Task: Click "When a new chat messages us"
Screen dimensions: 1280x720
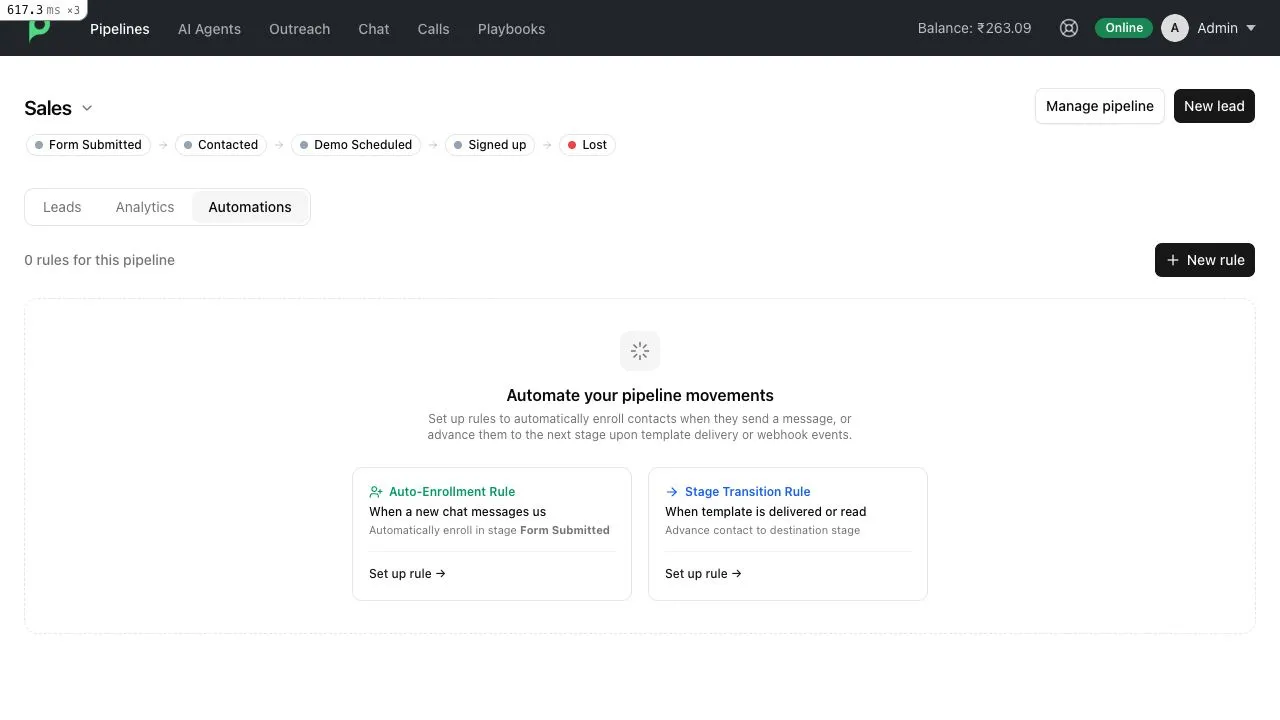Action: [x=457, y=512]
